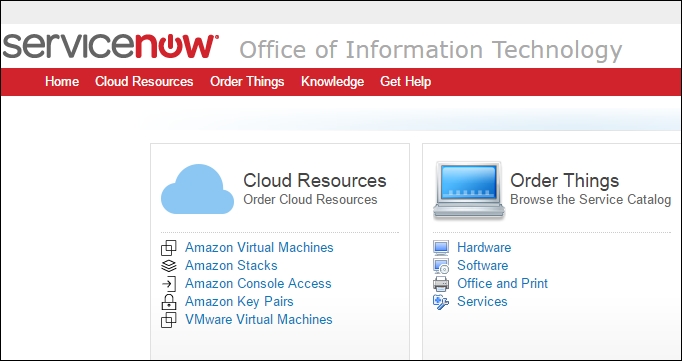The image size is (682, 361).
Task: Click the Amazon Console Access arrow icon
Action: tap(169, 284)
